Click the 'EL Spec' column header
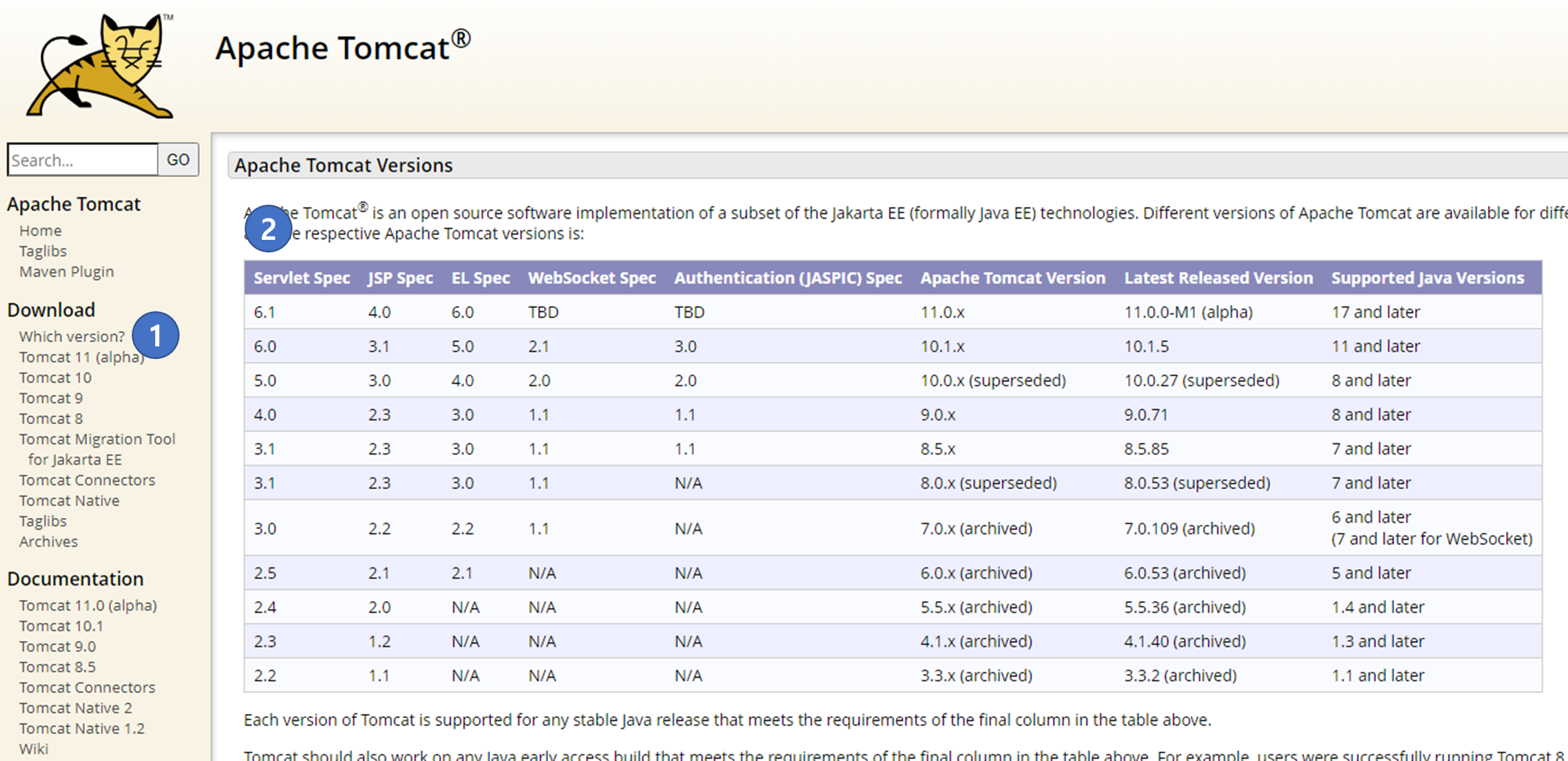Viewport: 1568px width, 761px height. pos(481,277)
